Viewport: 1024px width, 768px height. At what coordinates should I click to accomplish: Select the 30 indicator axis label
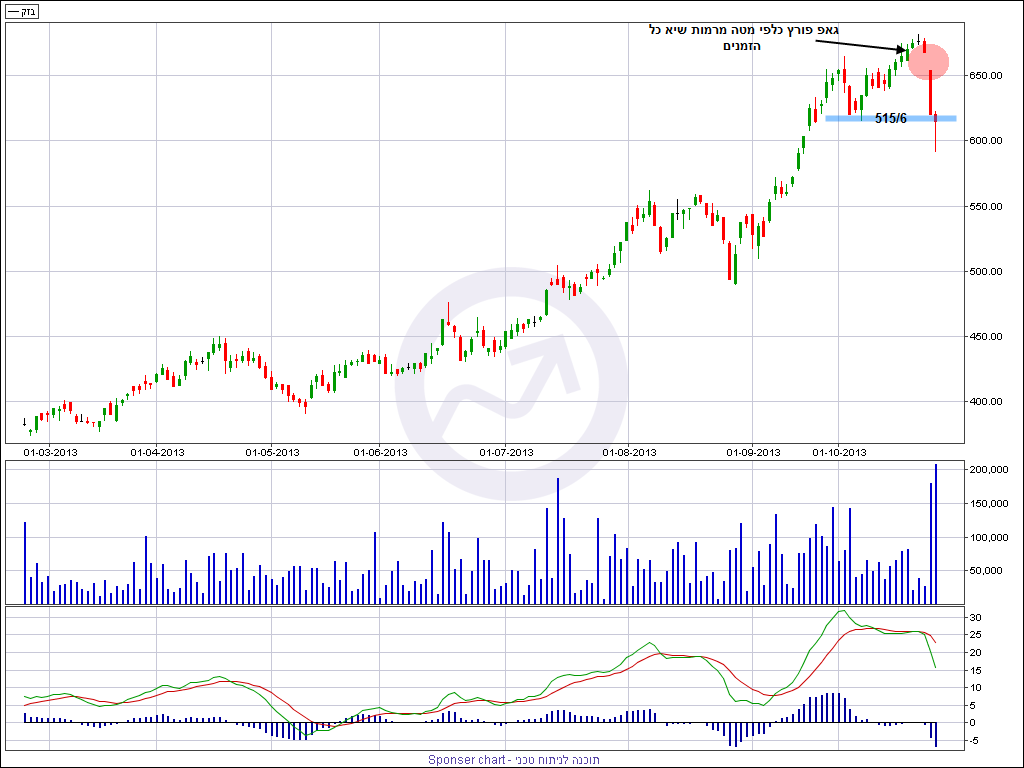975,618
